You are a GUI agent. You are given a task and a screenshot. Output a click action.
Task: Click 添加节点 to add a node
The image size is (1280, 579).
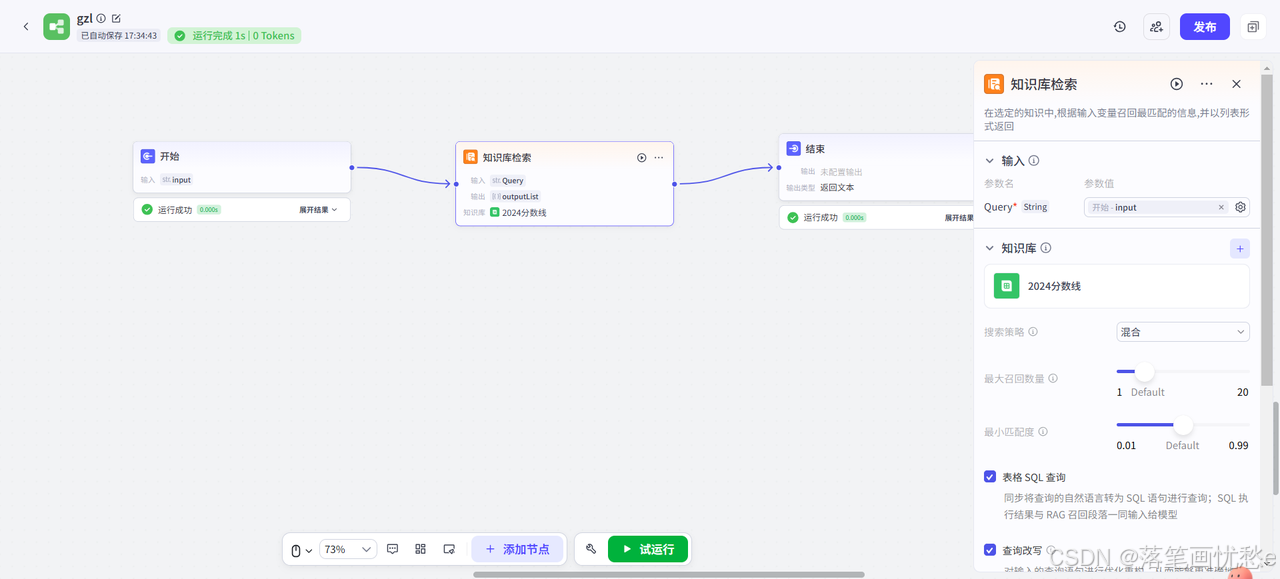[x=517, y=549]
